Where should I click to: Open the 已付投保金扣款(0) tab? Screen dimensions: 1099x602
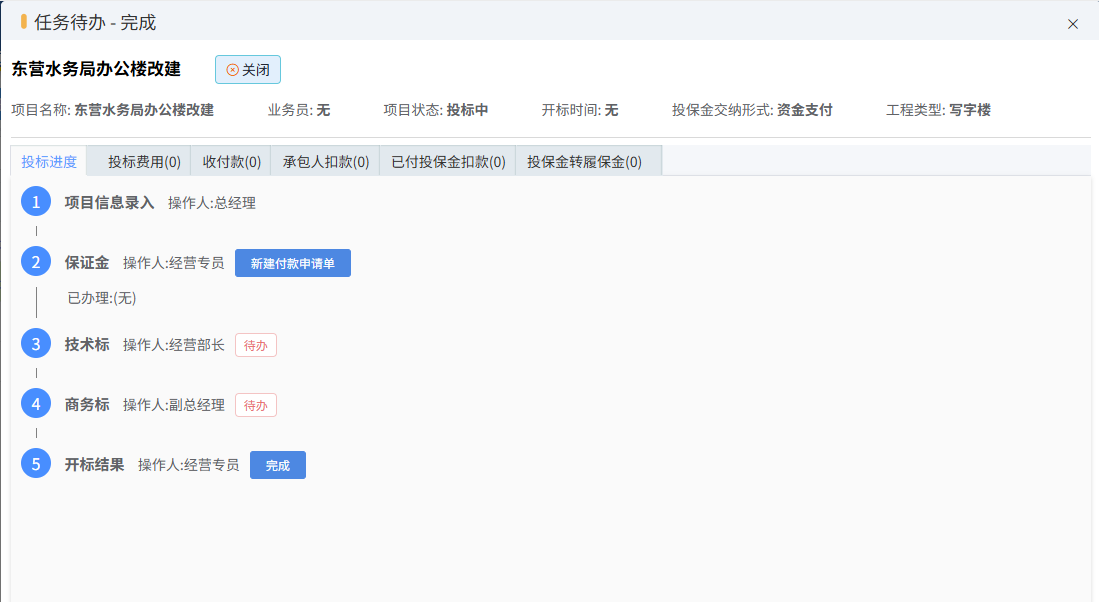448,162
